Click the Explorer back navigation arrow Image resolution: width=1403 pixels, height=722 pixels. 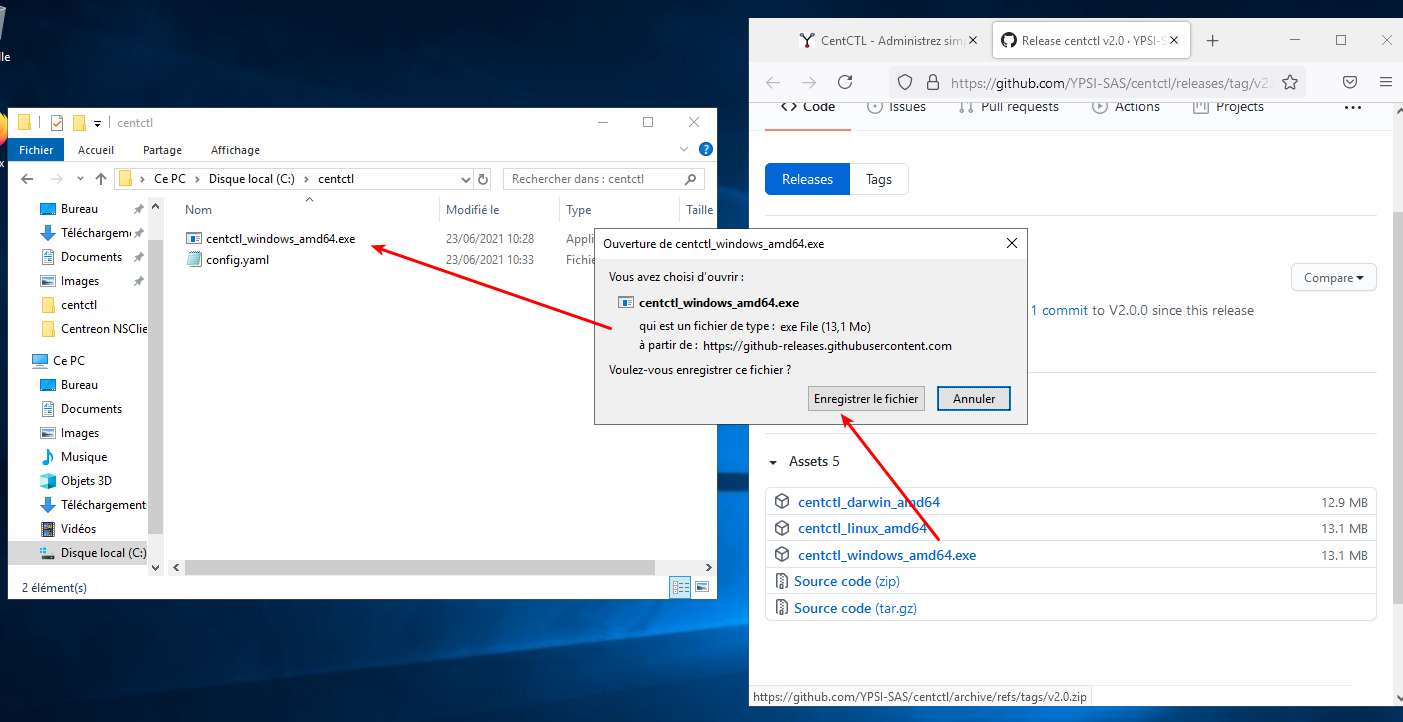[27, 179]
